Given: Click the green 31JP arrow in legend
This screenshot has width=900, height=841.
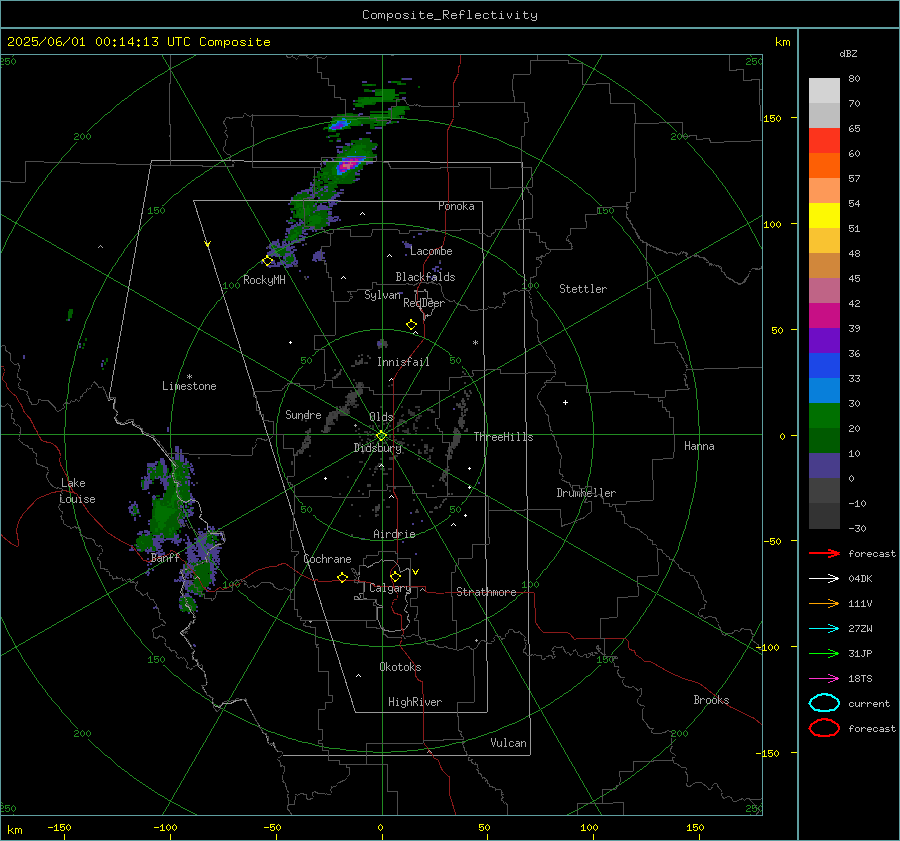Looking at the screenshot, I should pyautogui.click(x=824, y=653).
